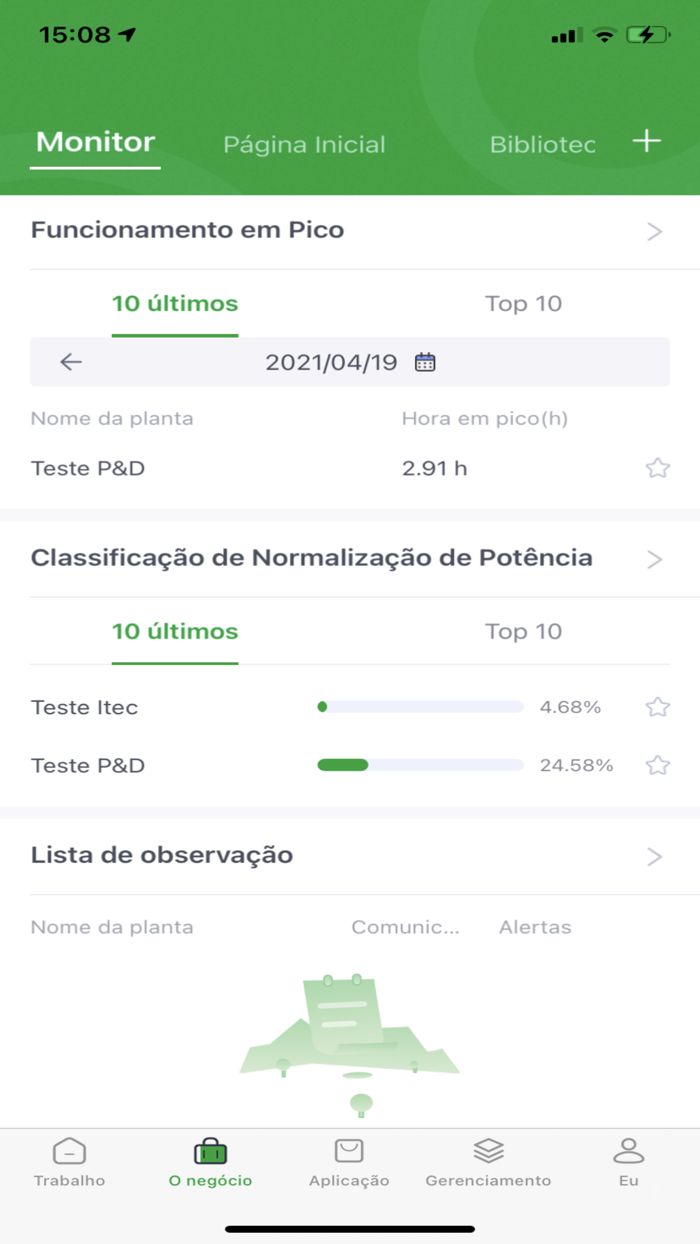Select 10 últimos in the normalization section
The width and height of the screenshot is (700, 1244).
tap(174, 632)
